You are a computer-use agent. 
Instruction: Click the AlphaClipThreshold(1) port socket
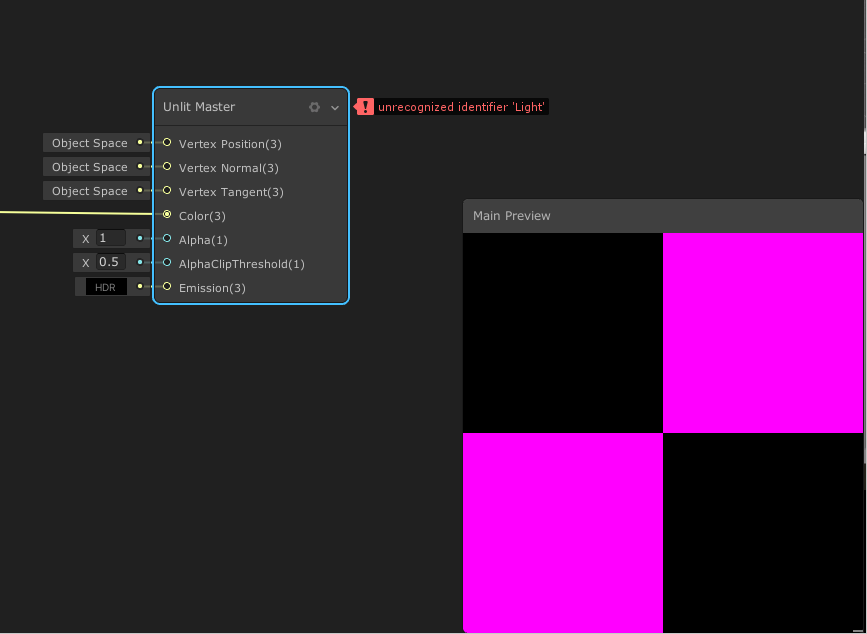click(166, 263)
